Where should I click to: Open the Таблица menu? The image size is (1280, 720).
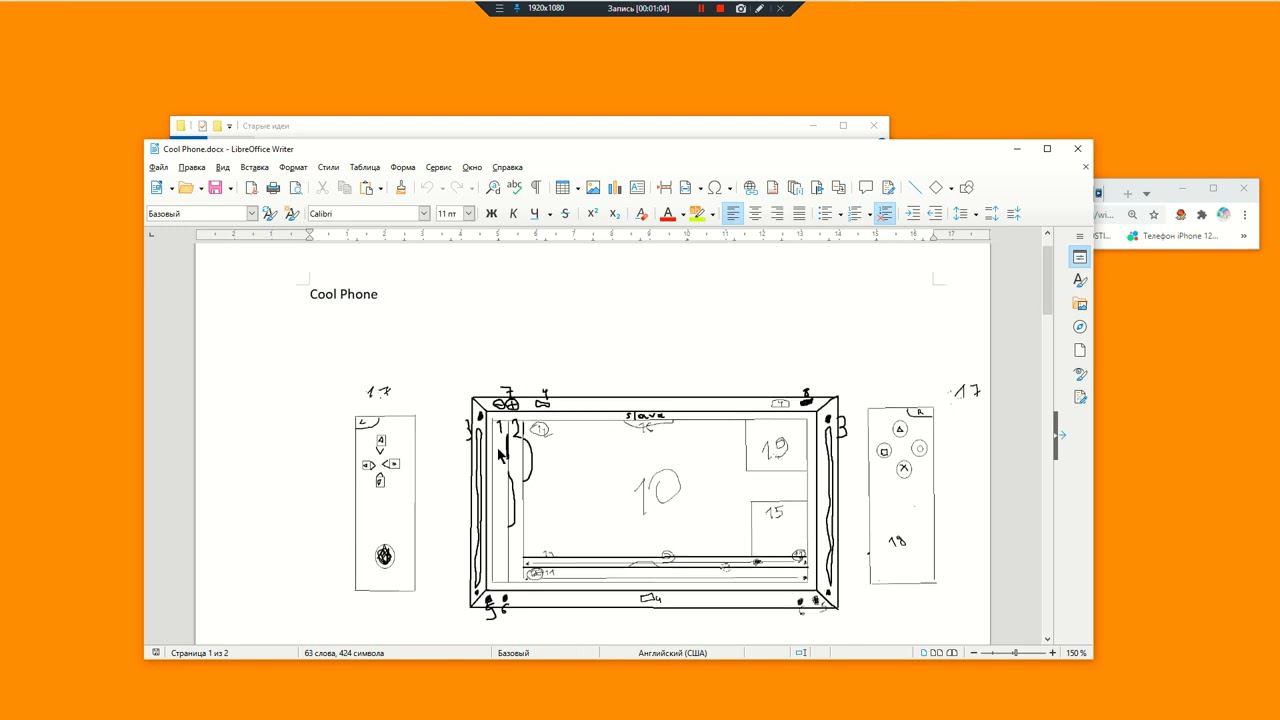pyautogui.click(x=365, y=167)
